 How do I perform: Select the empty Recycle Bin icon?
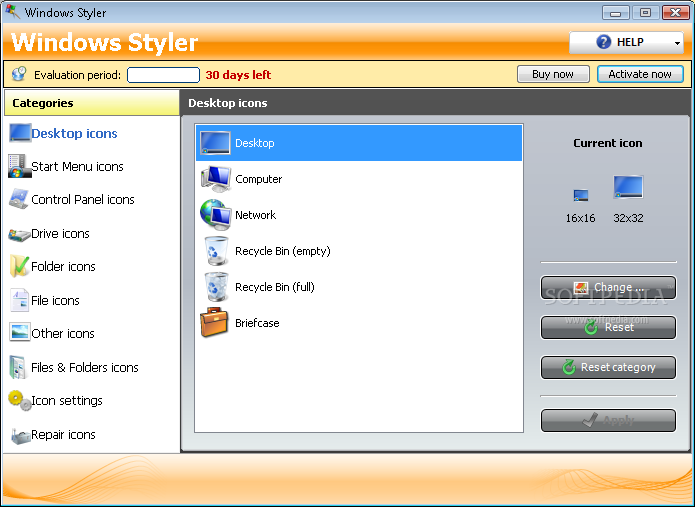pyautogui.click(x=216, y=251)
